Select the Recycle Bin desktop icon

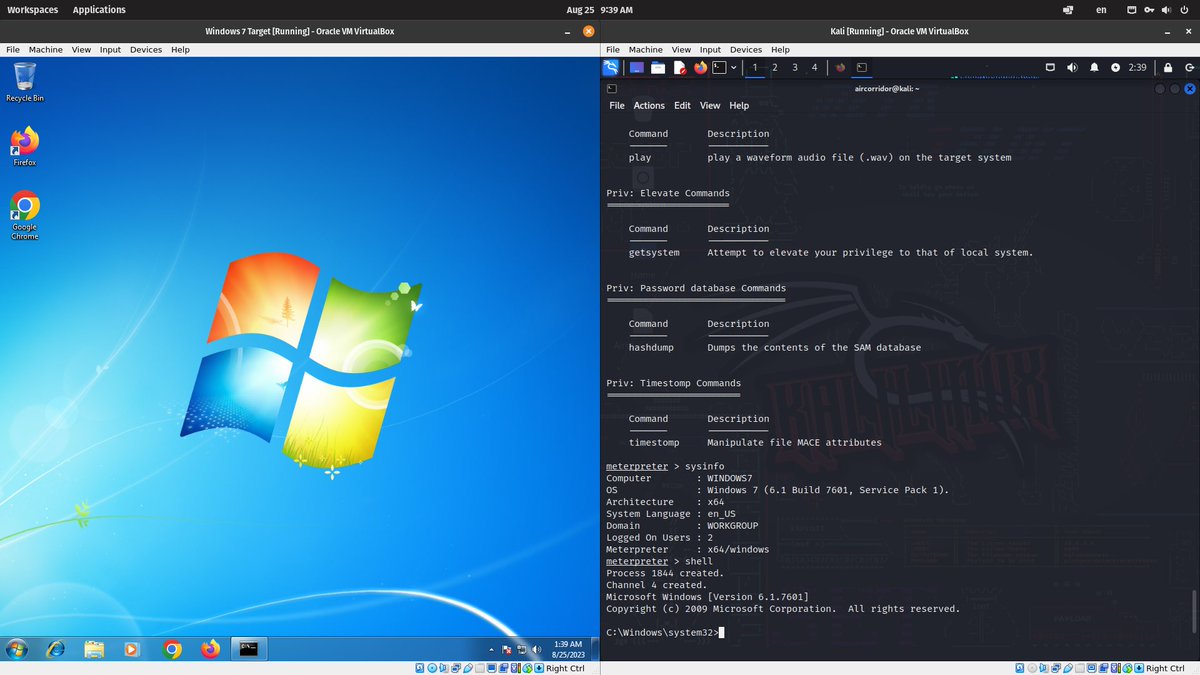25,82
